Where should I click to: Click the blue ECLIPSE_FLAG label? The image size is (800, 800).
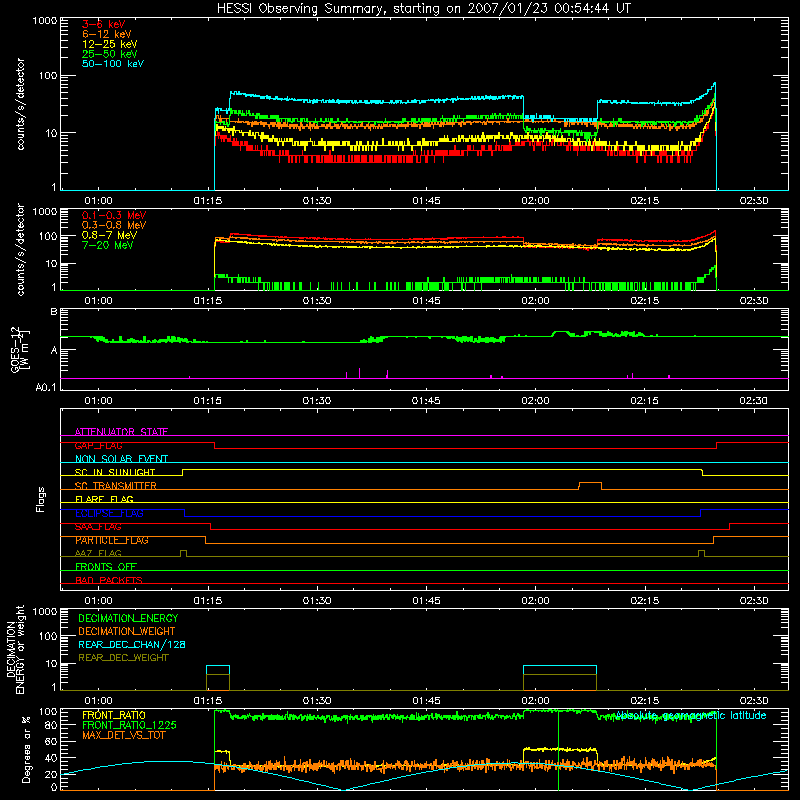pyautogui.click(x=109, y=513)
